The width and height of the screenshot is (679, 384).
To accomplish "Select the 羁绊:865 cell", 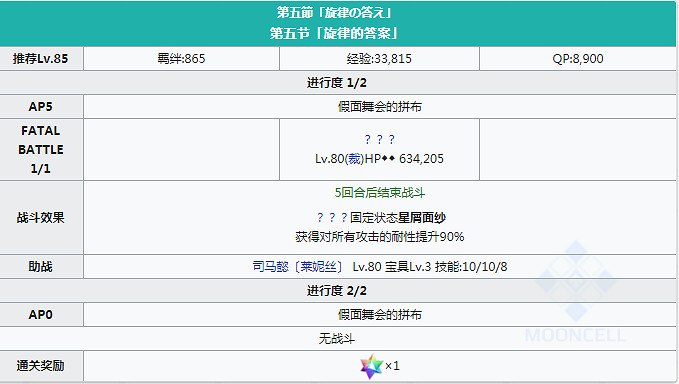I will (181, 58).
